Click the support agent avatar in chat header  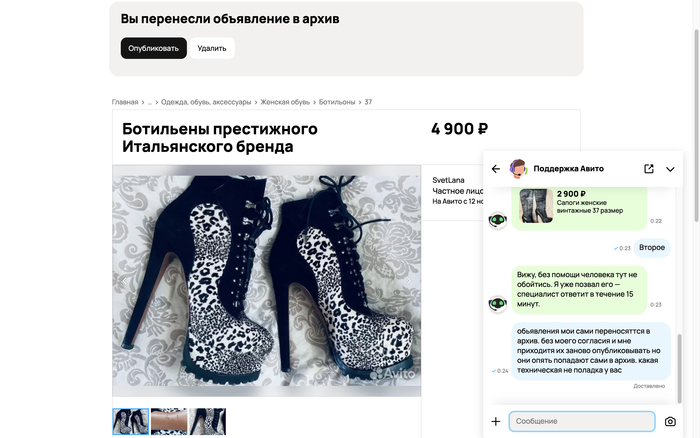518,169
